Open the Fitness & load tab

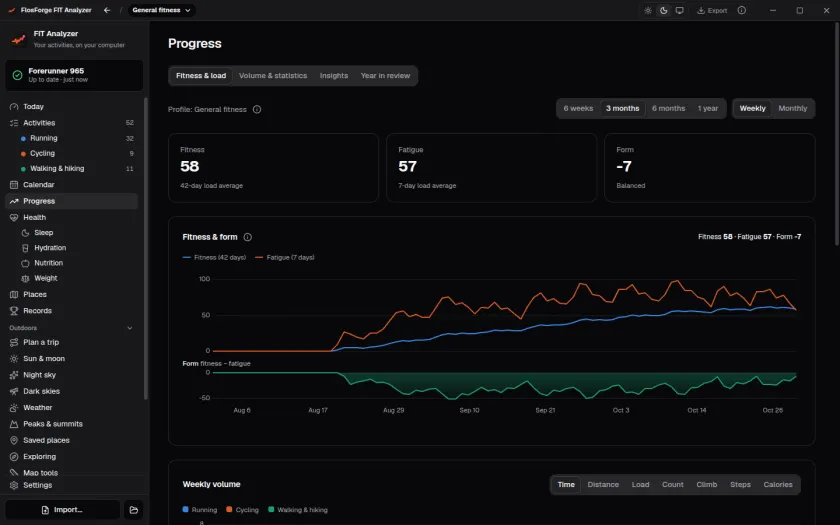pyautogui.click(x=201, y=76)
